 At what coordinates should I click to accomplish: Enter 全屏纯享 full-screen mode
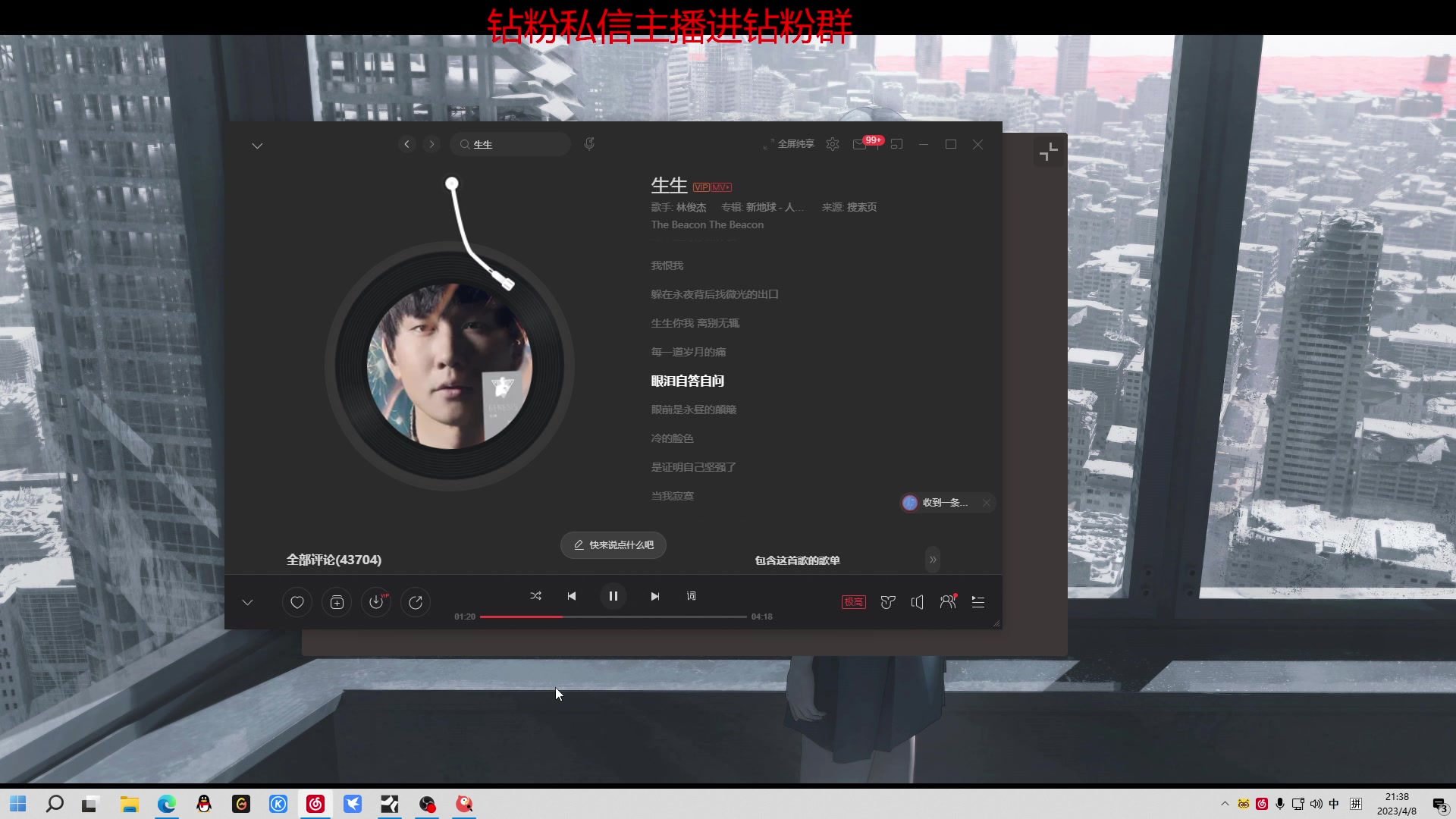(795, 143)
